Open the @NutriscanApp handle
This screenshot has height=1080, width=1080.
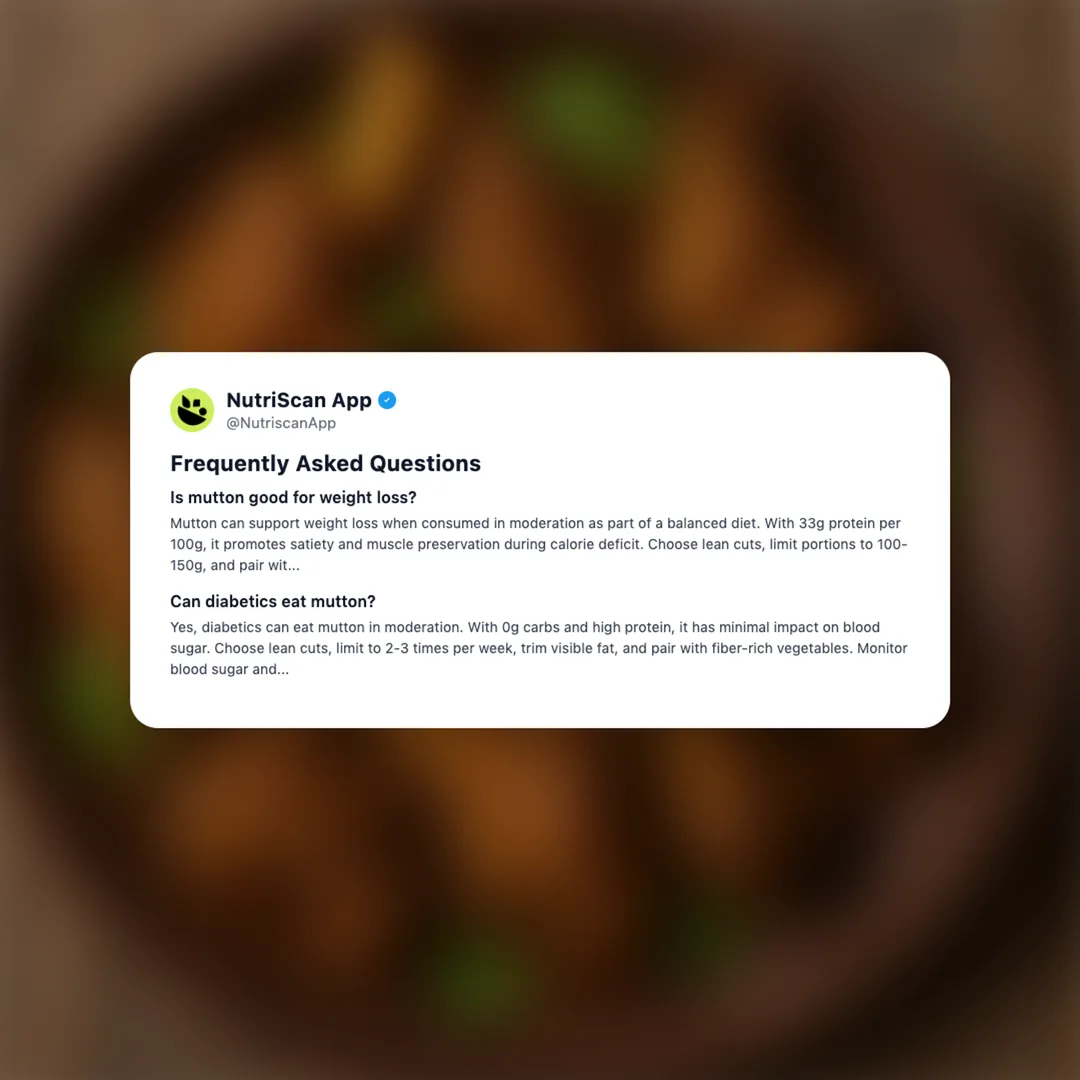point(281,423)
